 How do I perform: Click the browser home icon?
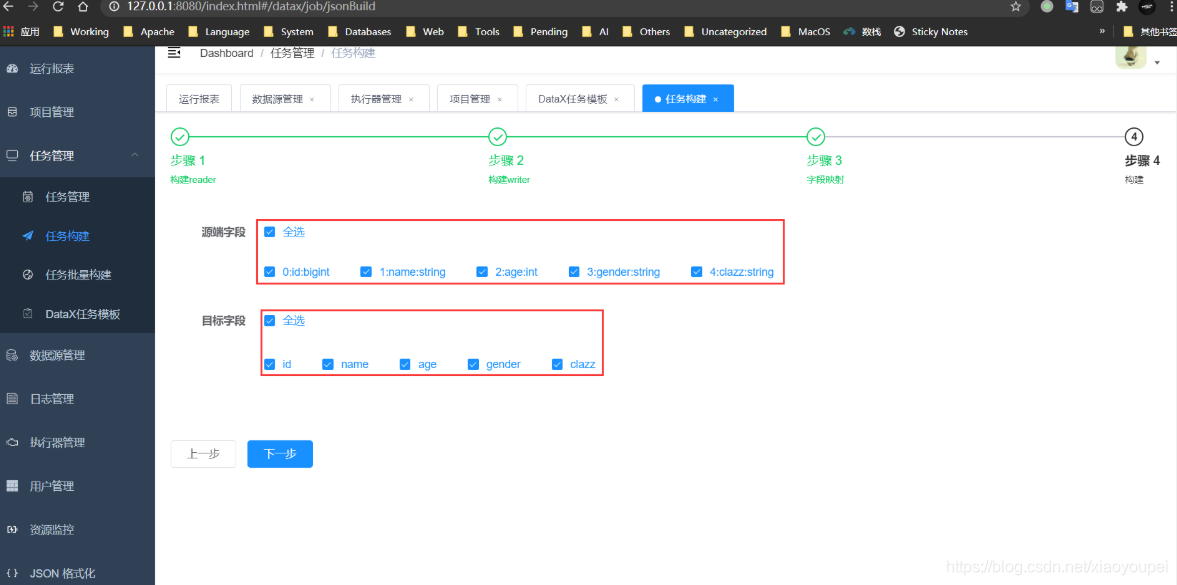(83, 7)
